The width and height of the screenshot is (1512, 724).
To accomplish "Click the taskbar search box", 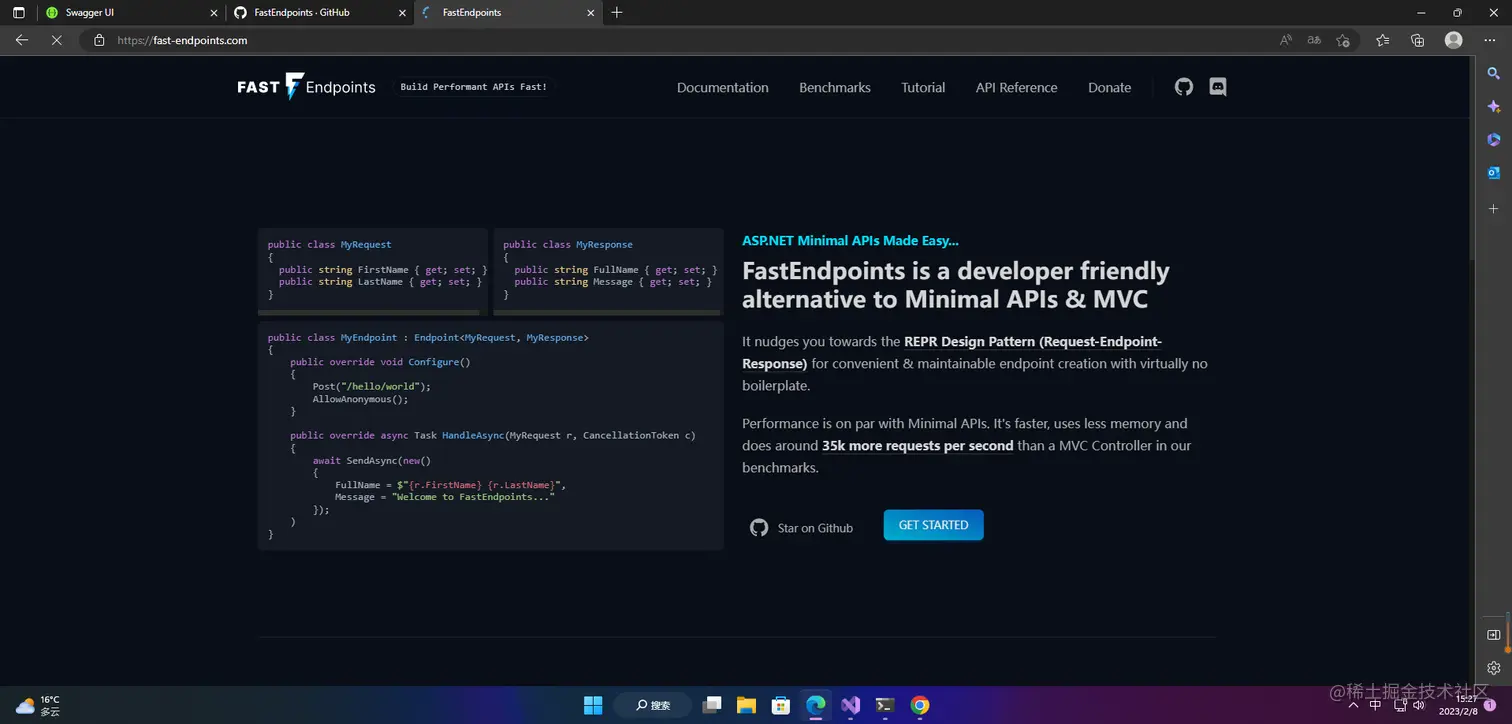I will (x=653, y=705).
